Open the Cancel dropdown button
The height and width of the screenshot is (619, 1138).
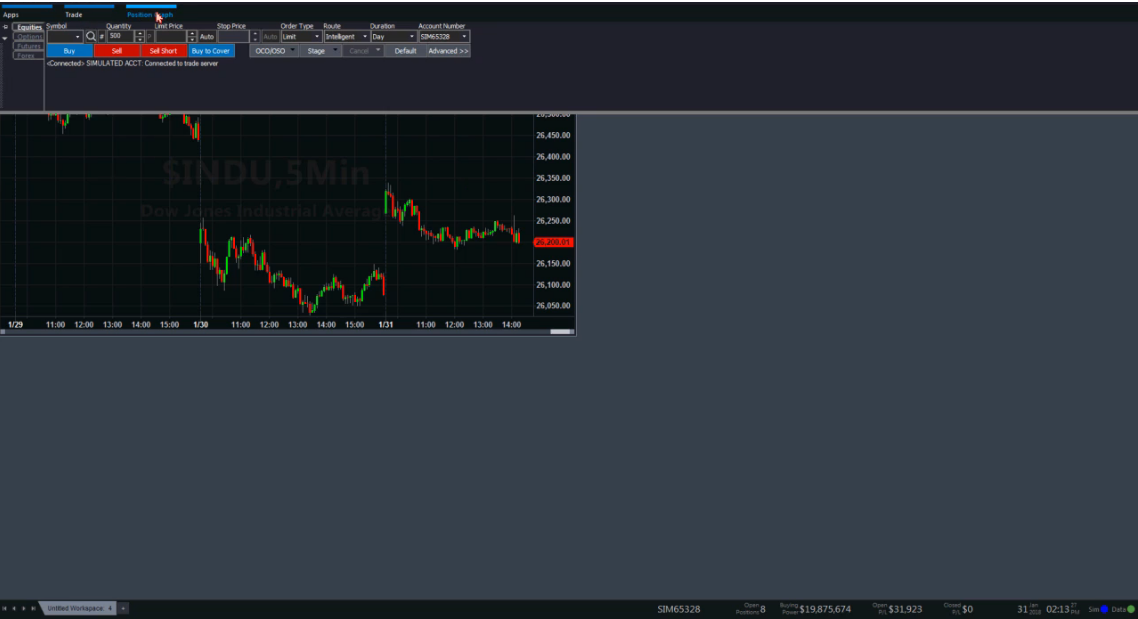[363, 51]
